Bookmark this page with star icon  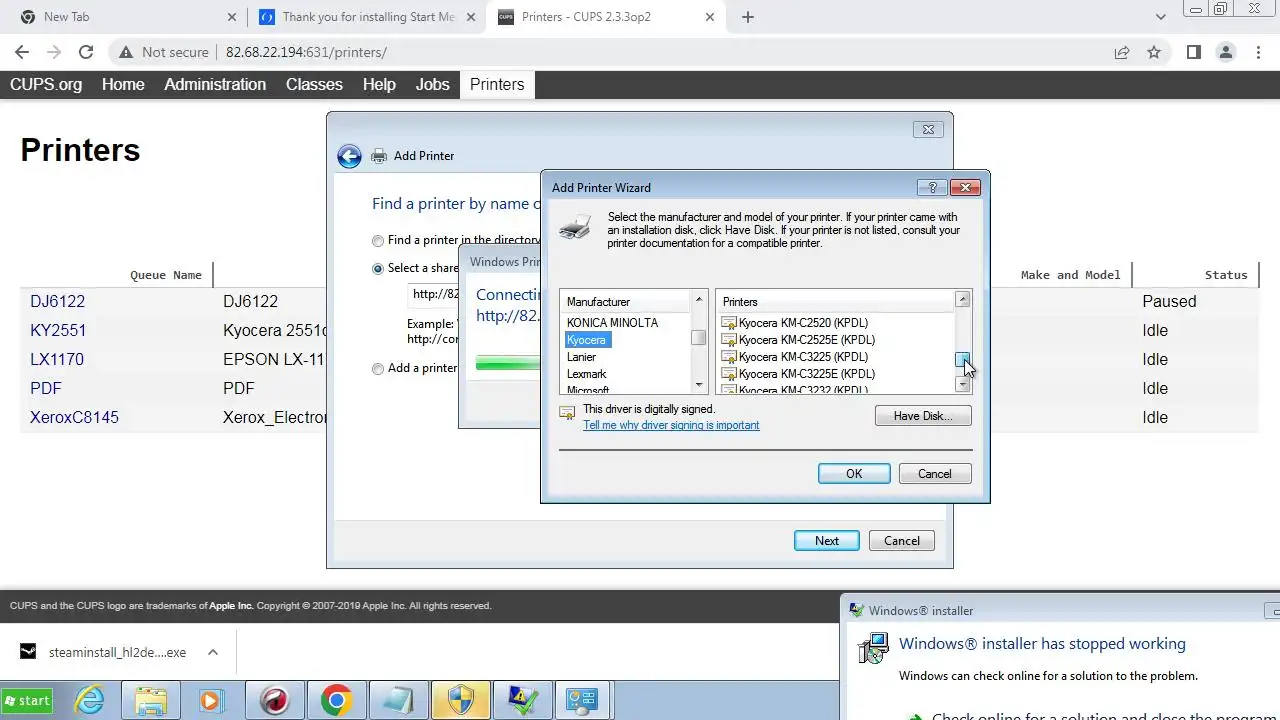pyautogui.click(x=1154, y=52)
